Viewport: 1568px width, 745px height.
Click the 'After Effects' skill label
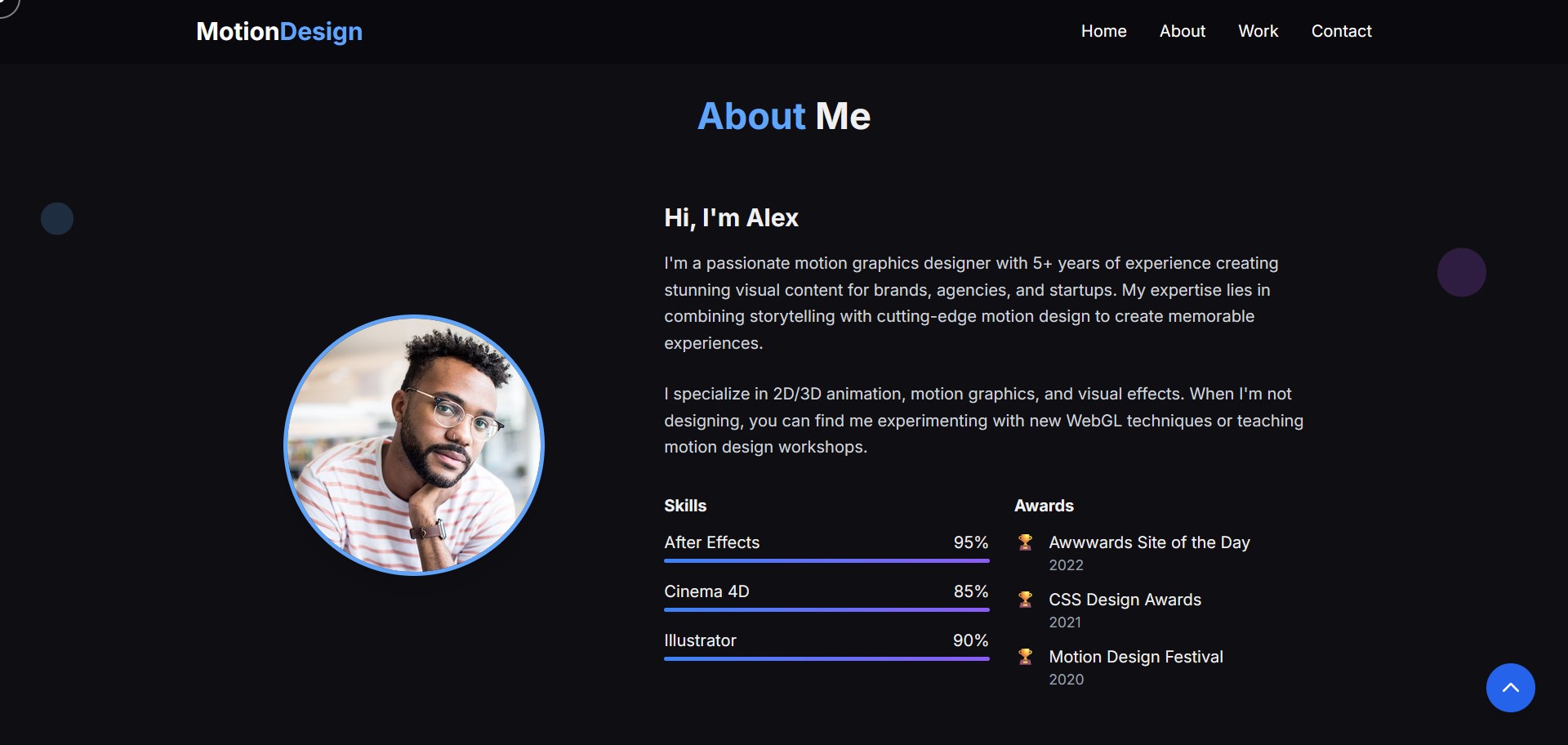coord(711,542)
